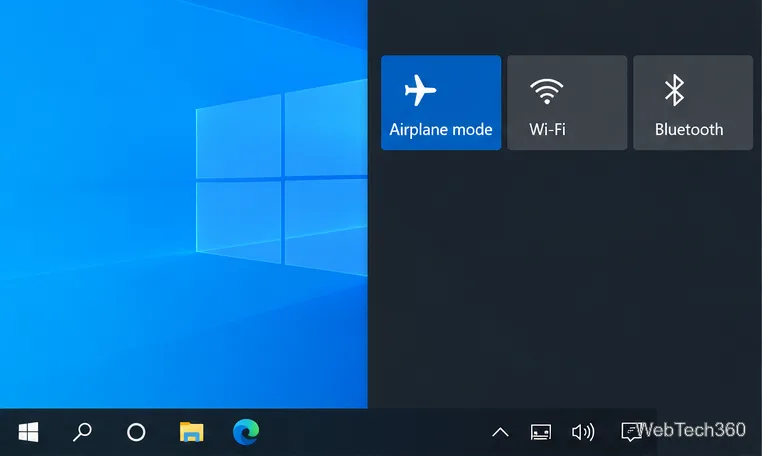This screenshot has width=762, height=456.
Task: Open network status tray icon
Action: [x=540, y=432]
